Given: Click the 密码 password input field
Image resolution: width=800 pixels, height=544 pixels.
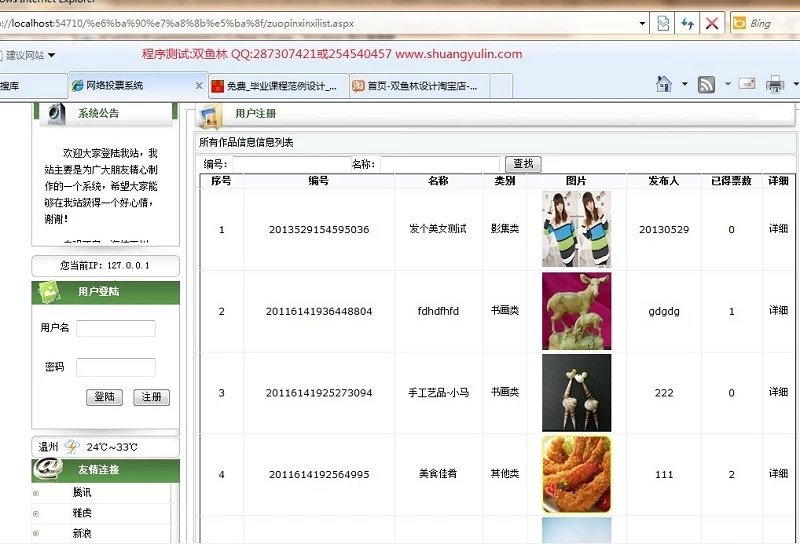Looking at the screenshot, I should click(x=116, y=367).
